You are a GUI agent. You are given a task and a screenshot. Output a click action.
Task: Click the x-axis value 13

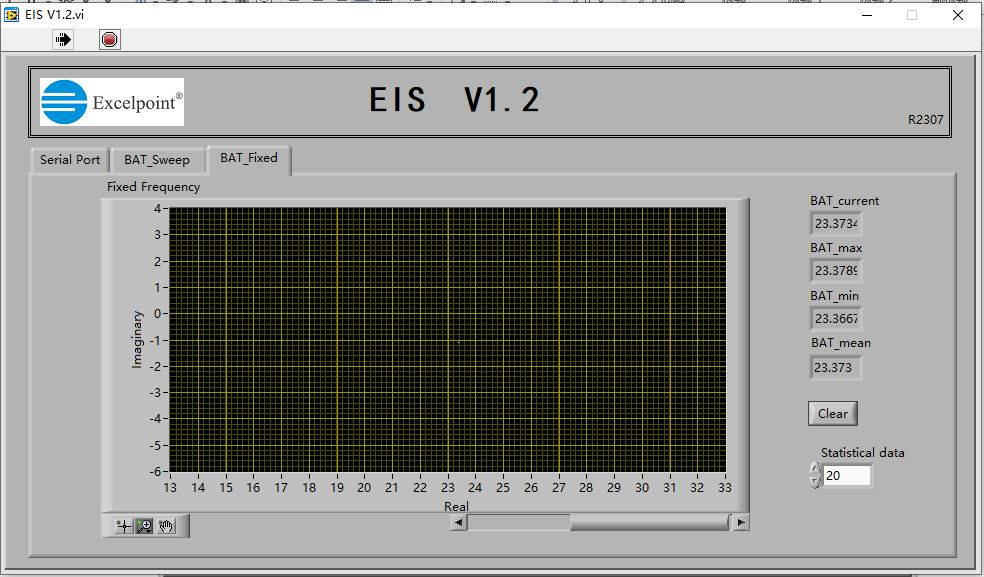pyautogui.click(x=170, y=487)
